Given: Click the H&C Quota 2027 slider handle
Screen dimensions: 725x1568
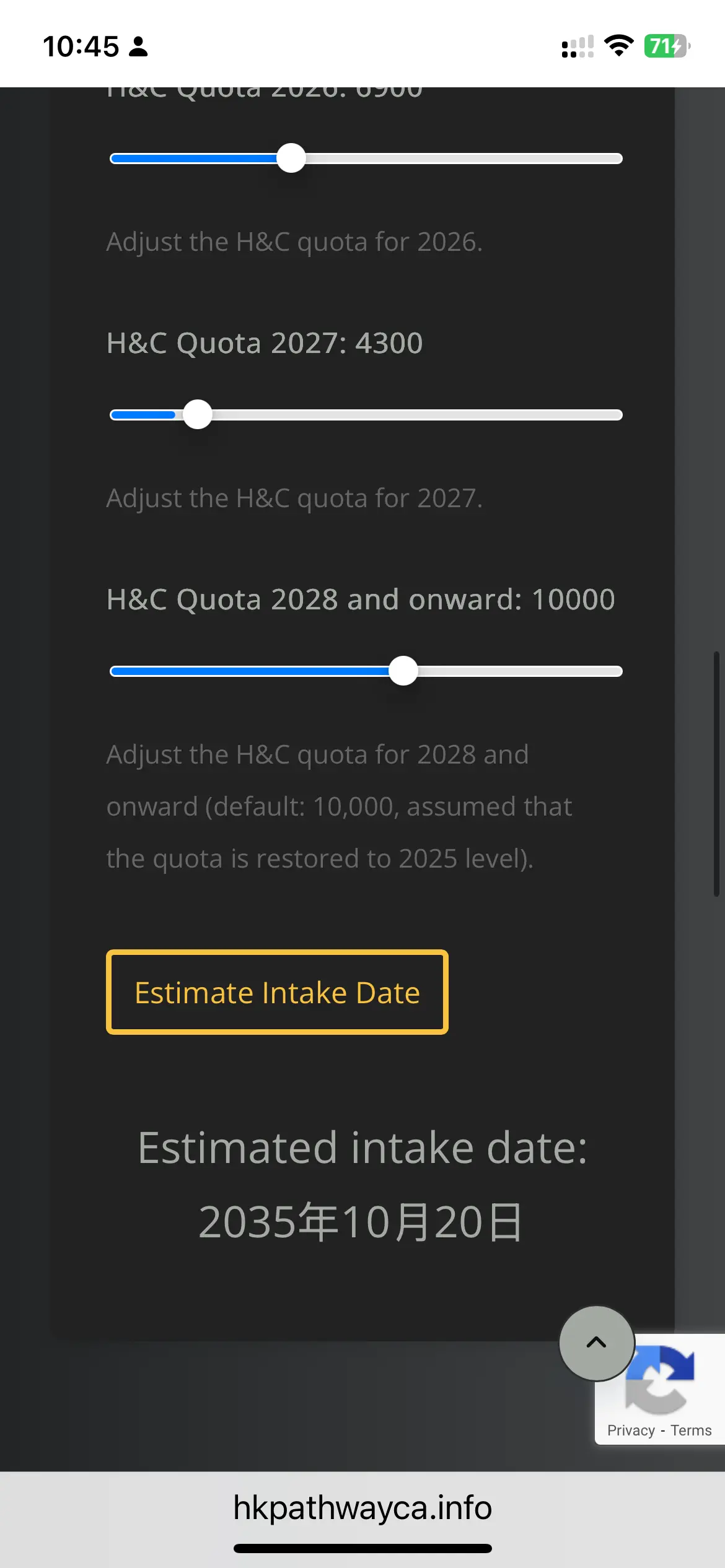Looking at the screenshot, I should [x=198, y=414].
